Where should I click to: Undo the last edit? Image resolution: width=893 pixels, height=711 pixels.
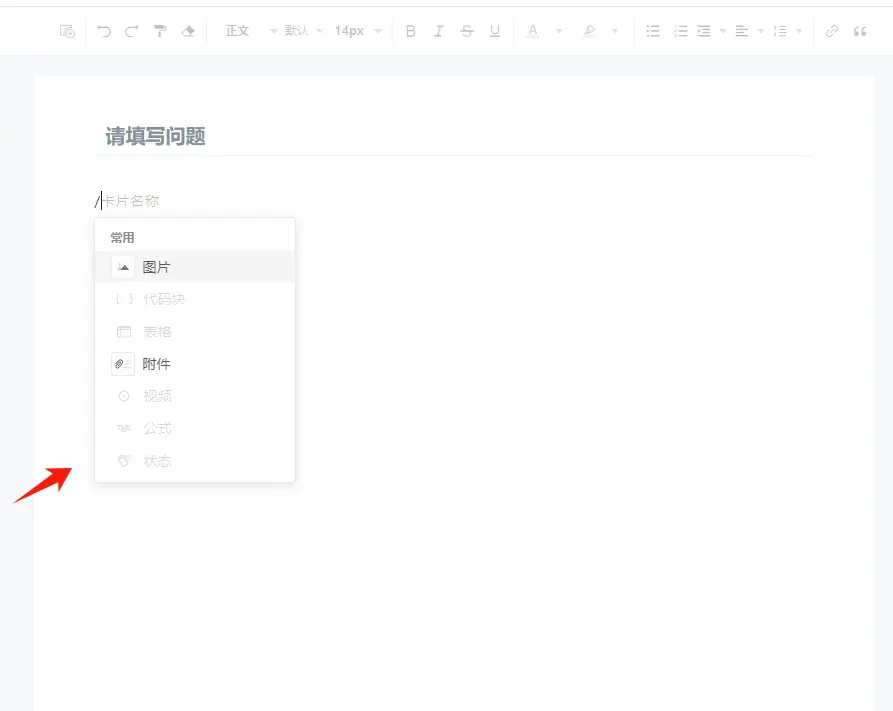point(104,31)
